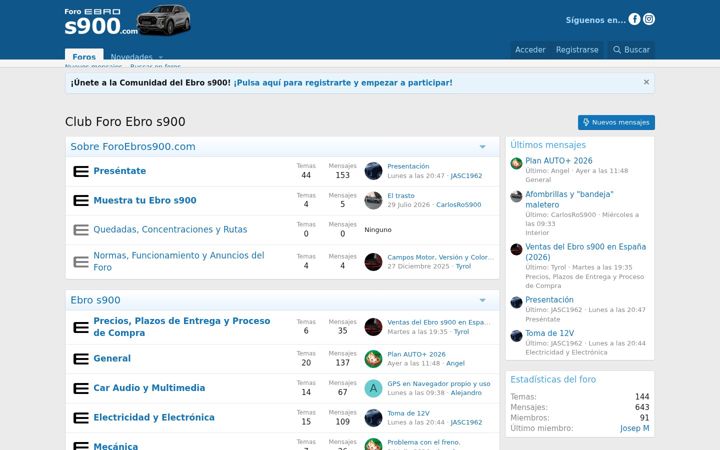Open the Ebro s900 category title
The image size is (720, 450).
pyautogui.click(x=95, y=300)
